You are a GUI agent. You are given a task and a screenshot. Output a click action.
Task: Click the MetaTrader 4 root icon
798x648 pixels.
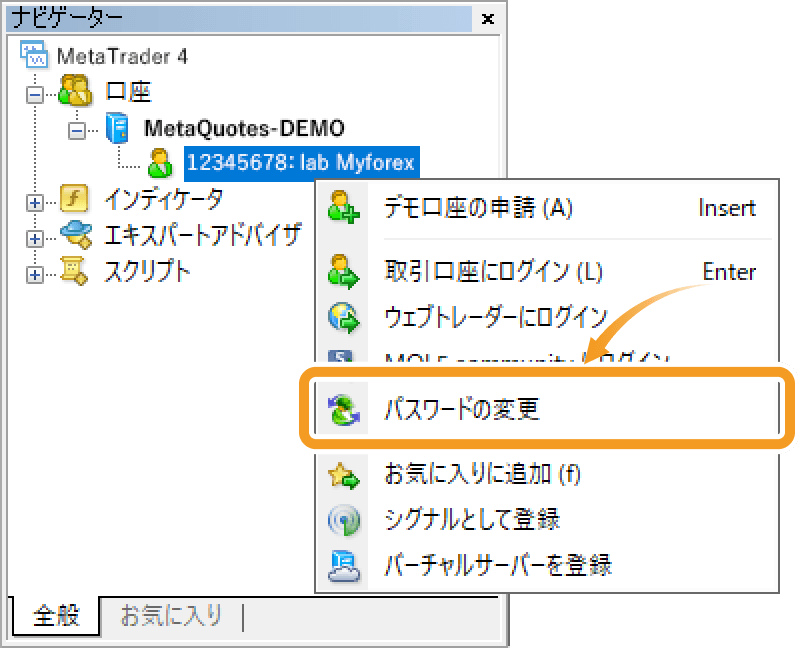point(34,54)
